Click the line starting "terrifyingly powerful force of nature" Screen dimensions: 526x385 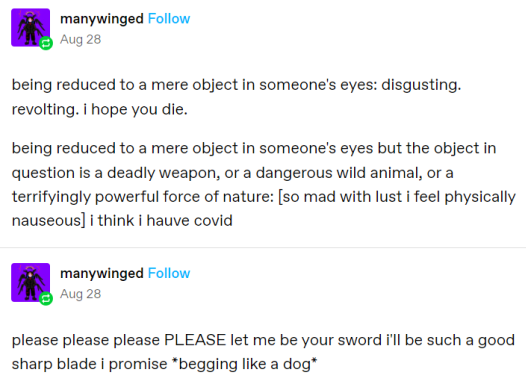pos(264,197)
